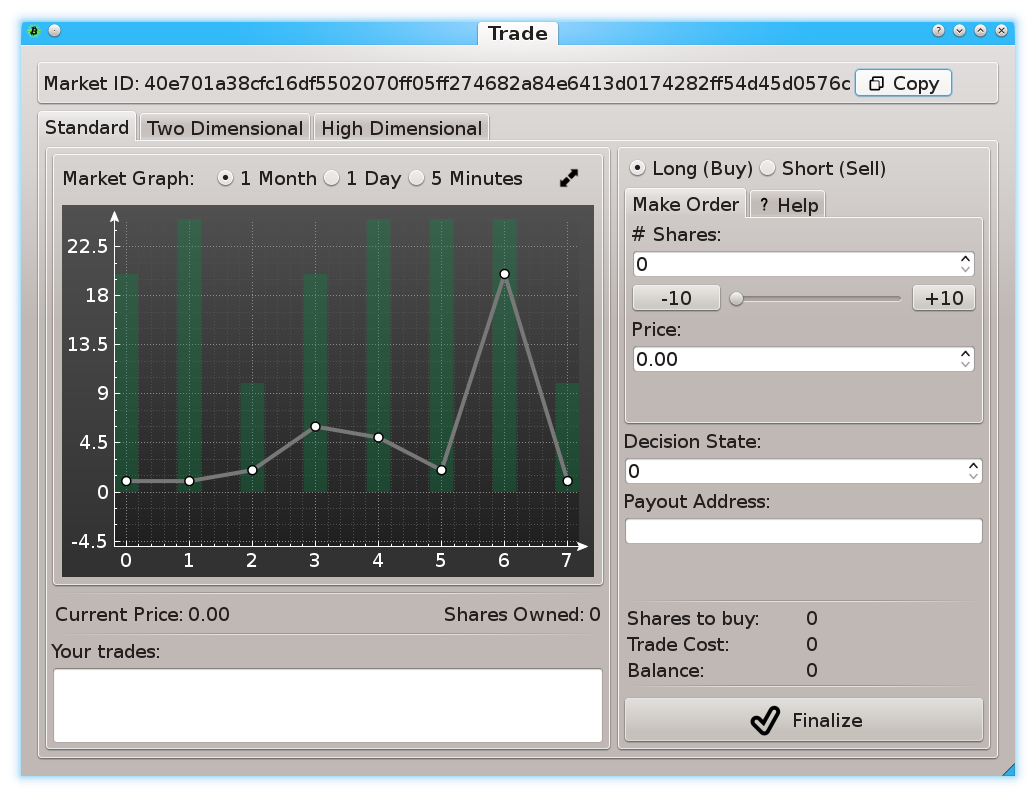Click the down-chevron shade icon in the titlebar

(959, 31)
